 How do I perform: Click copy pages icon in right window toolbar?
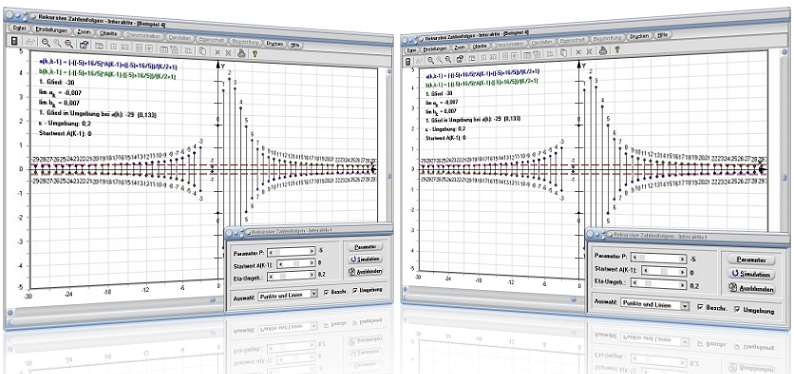click(x=565, y=52)
